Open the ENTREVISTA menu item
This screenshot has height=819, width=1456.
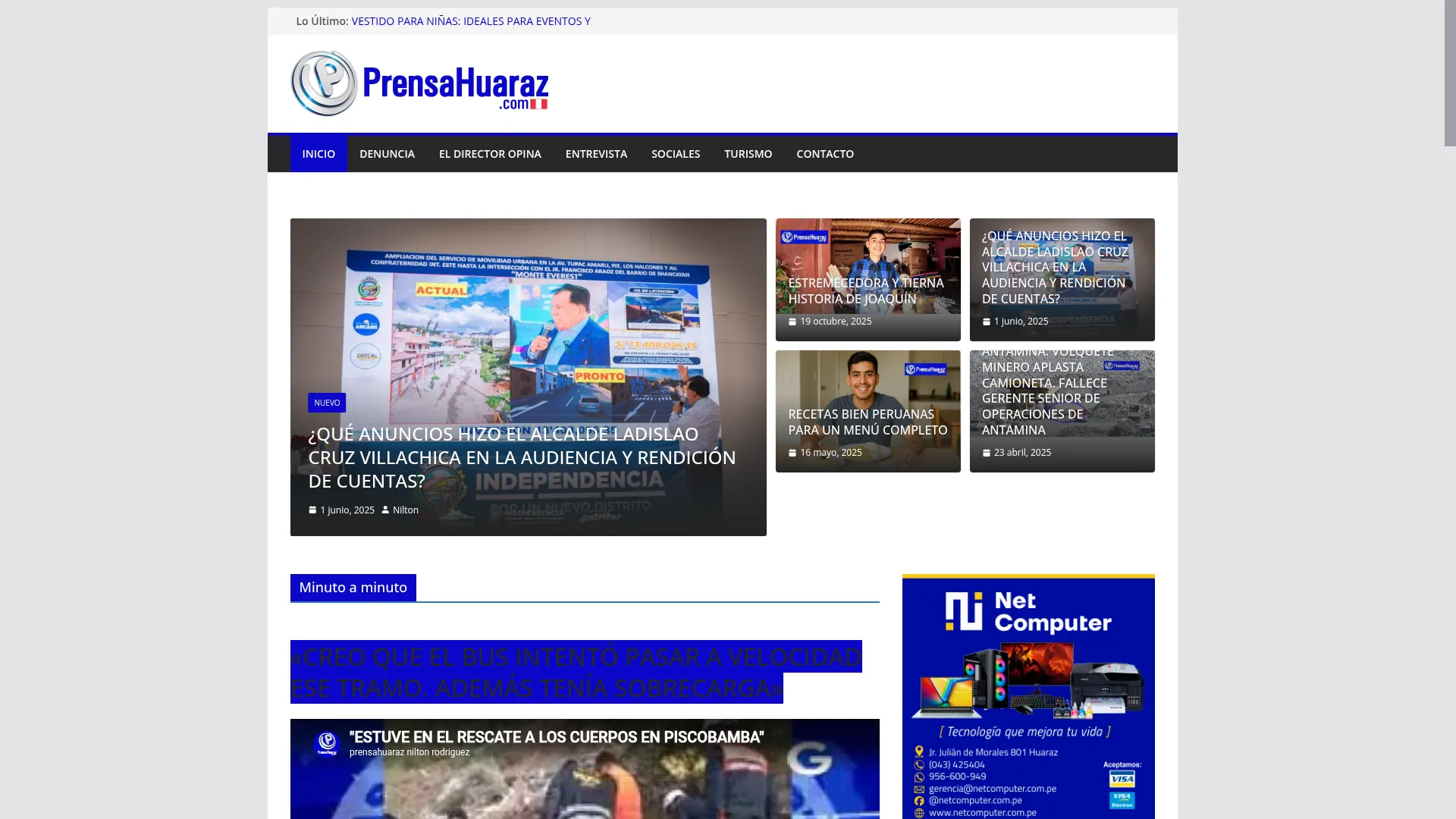pos(596,154)
